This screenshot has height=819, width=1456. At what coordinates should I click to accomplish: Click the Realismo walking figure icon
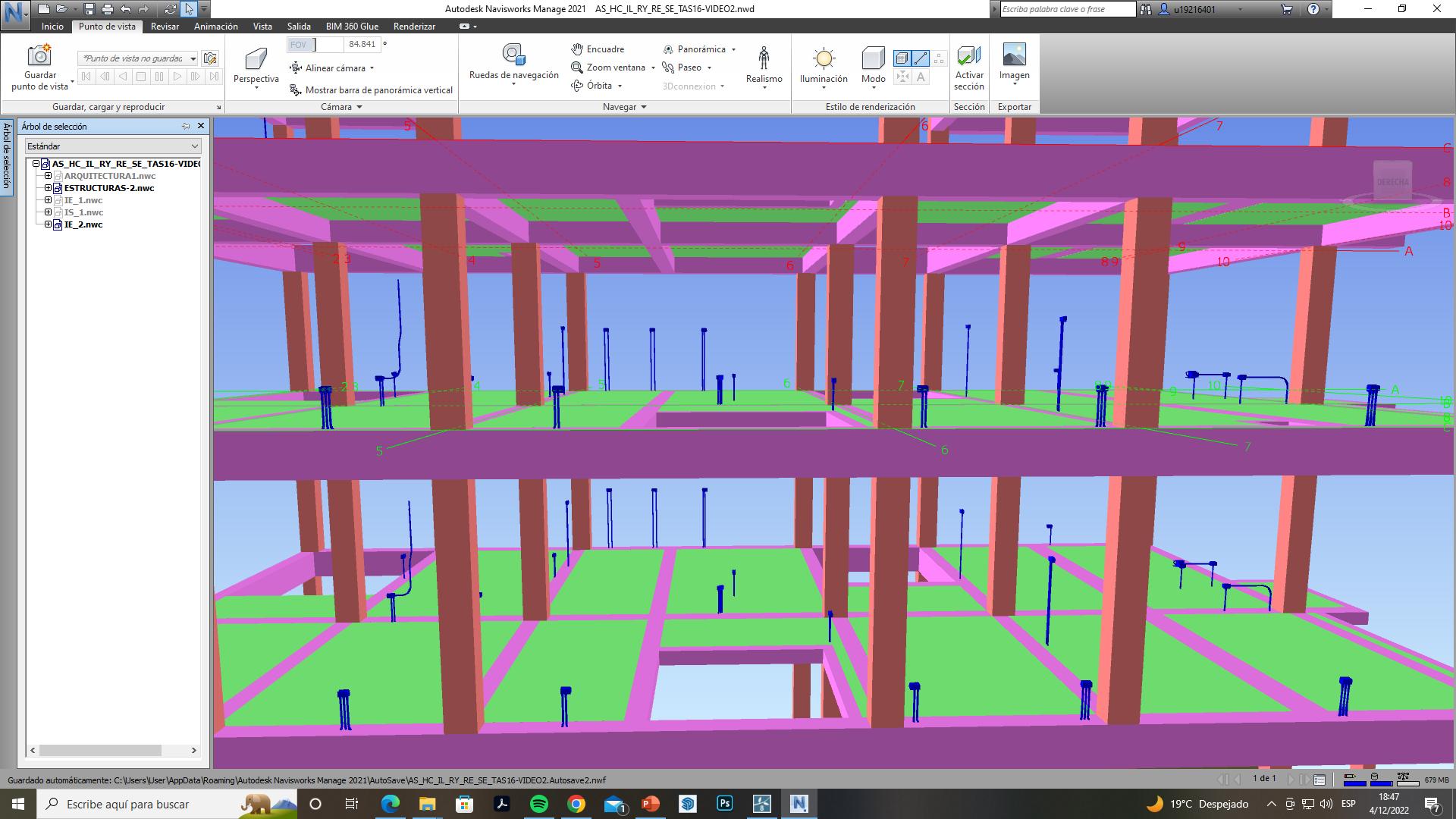click(764, 58)
